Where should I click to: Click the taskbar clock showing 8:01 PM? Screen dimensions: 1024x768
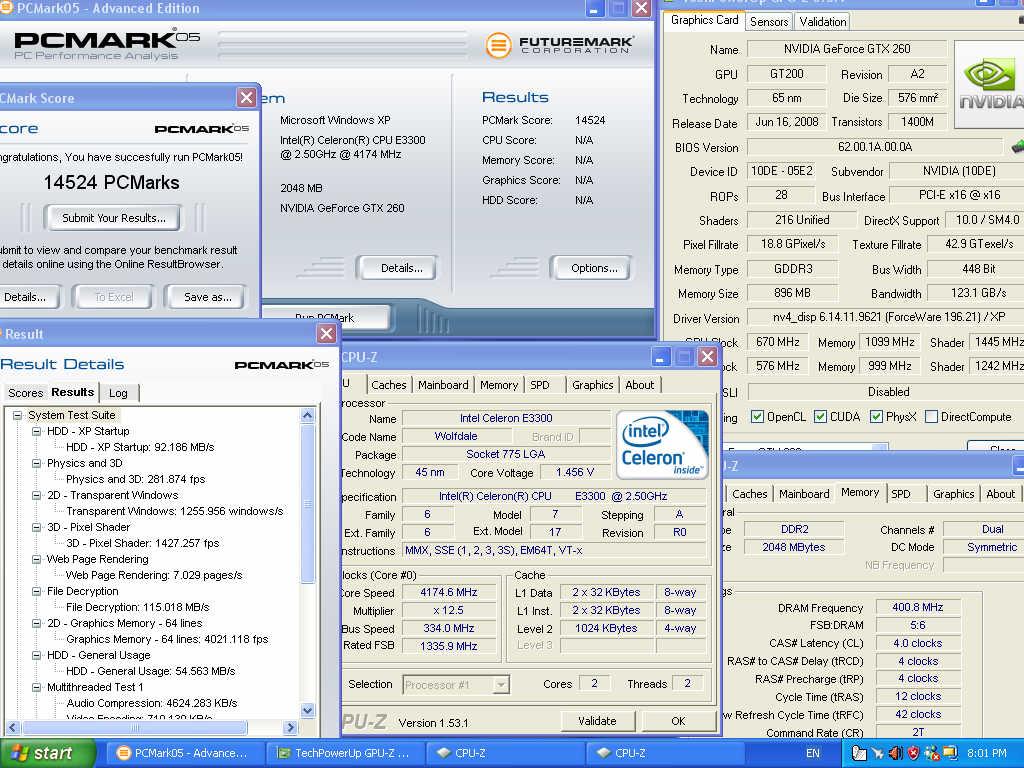[987, 753]
